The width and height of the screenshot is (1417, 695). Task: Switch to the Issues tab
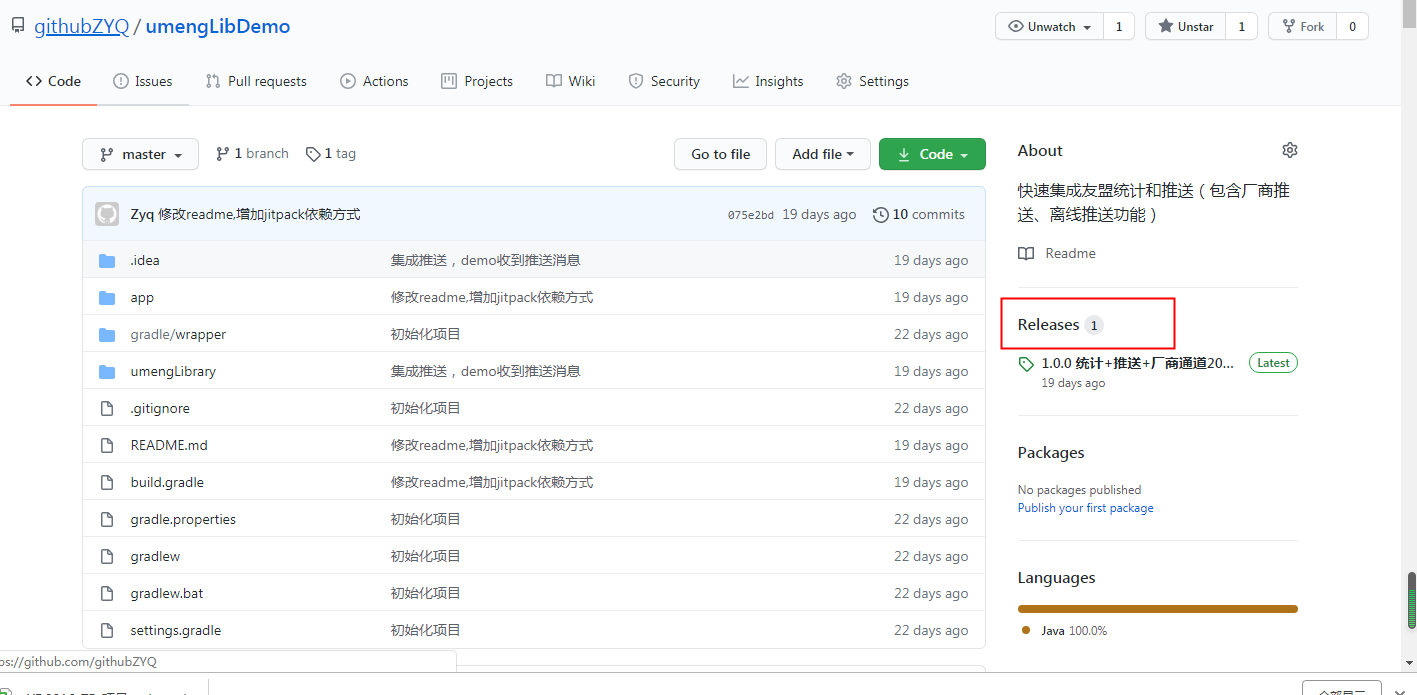pyautogui.click(x=143, y=81)
